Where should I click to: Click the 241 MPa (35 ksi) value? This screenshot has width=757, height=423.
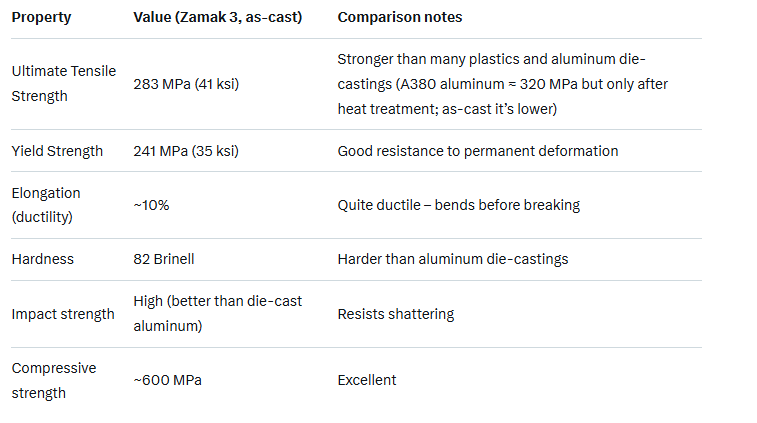point(186,151)
